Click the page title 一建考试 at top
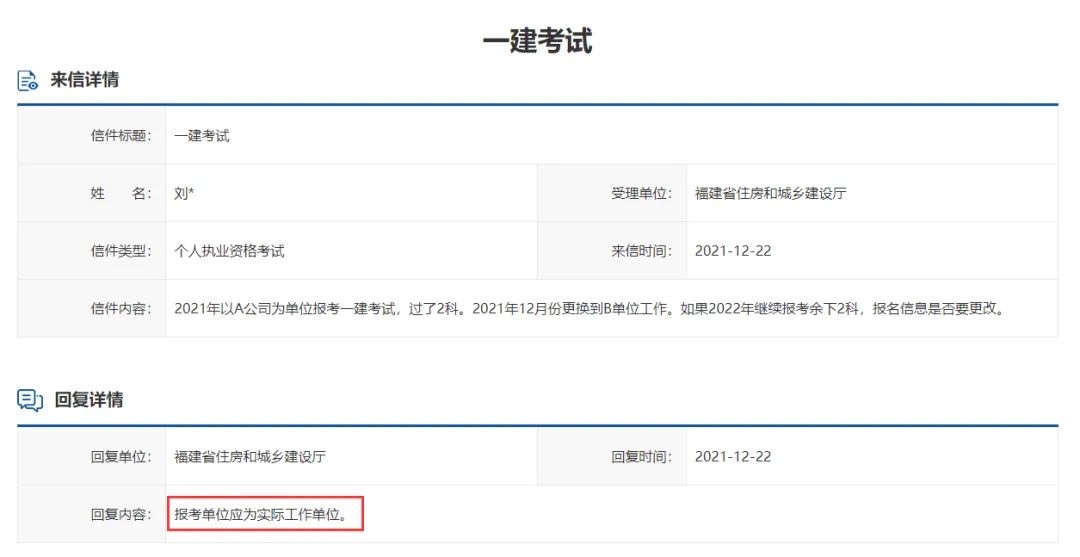 pyautogui.click(x=538, y=41)
